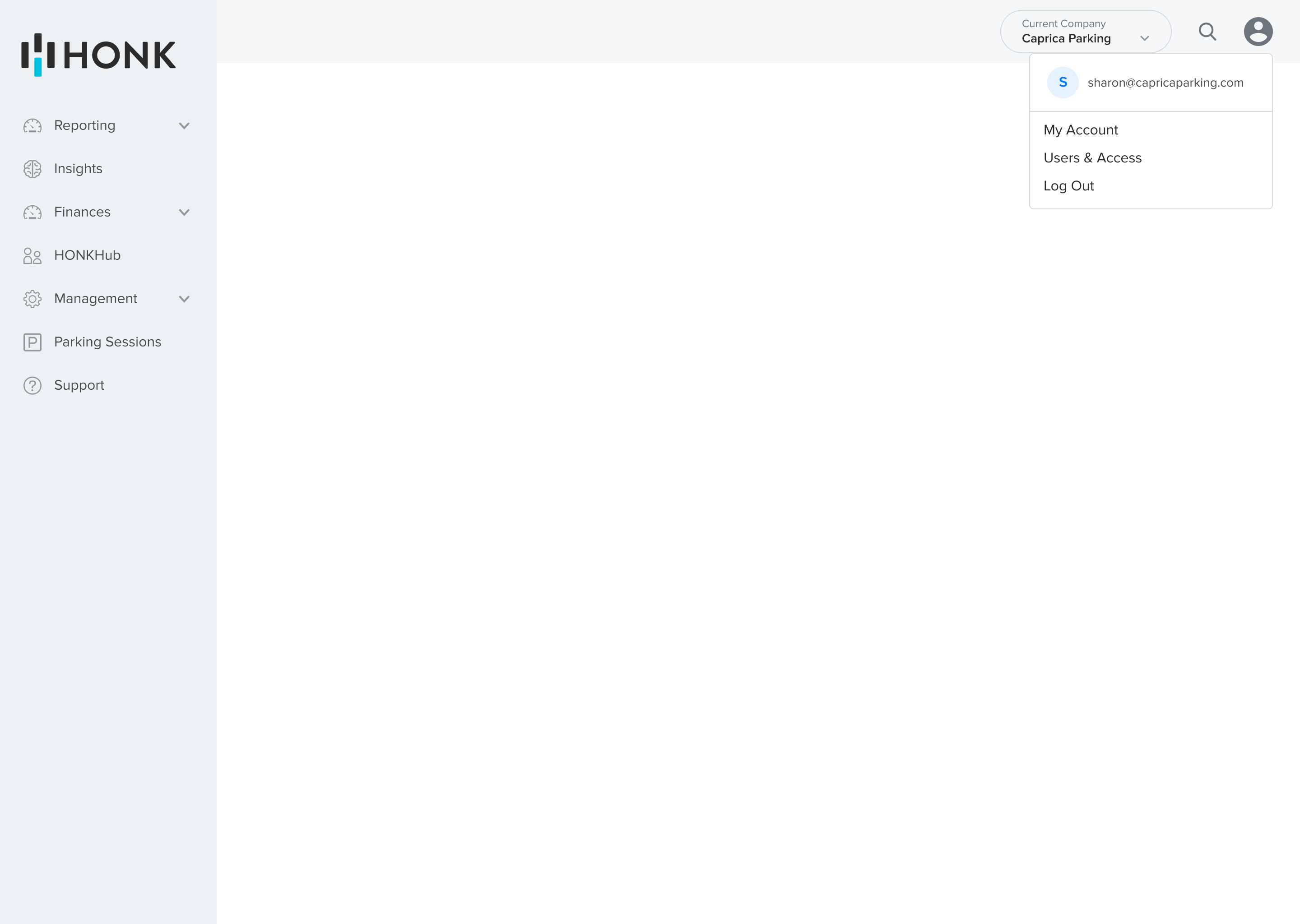1300x924 pixels.
Task: Click the Finances gauge icon
Action: pos(32,212)
